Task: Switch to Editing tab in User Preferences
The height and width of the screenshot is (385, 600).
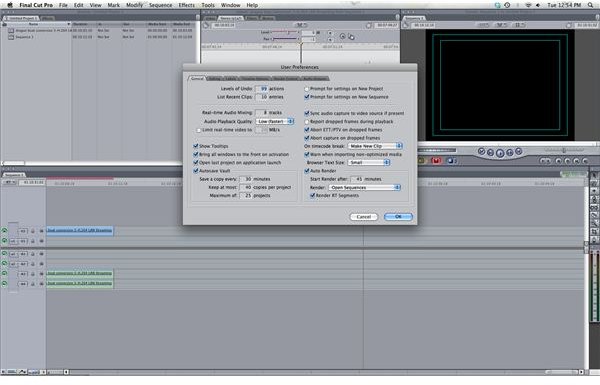Action: 215,78
